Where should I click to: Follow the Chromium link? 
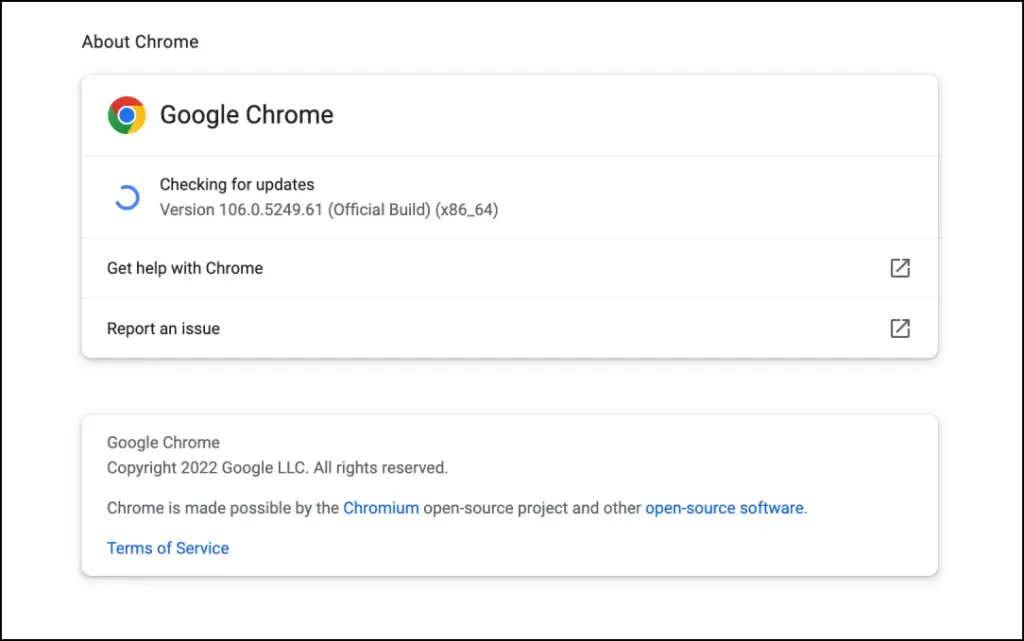381,508
